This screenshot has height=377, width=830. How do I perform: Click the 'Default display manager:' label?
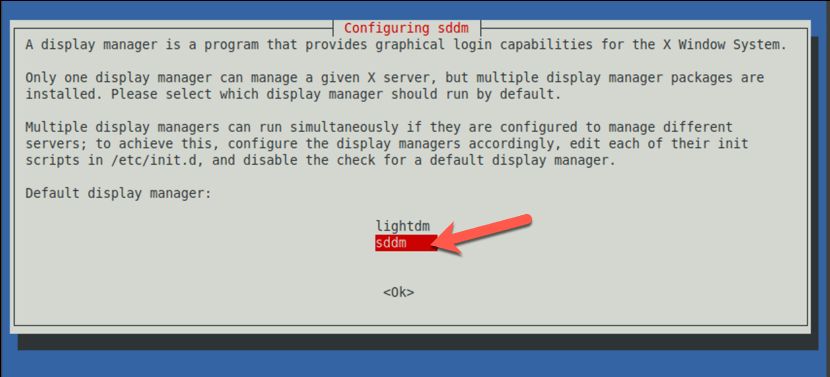point(118,194)
